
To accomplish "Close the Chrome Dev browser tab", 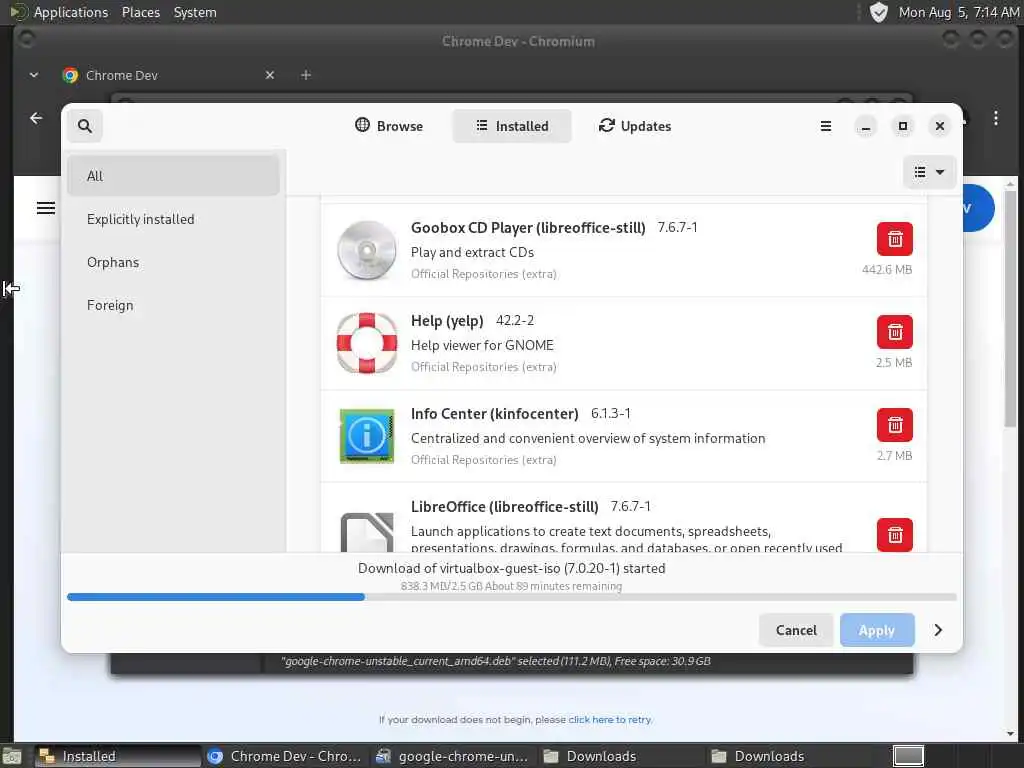I will (x=270, y=75).
